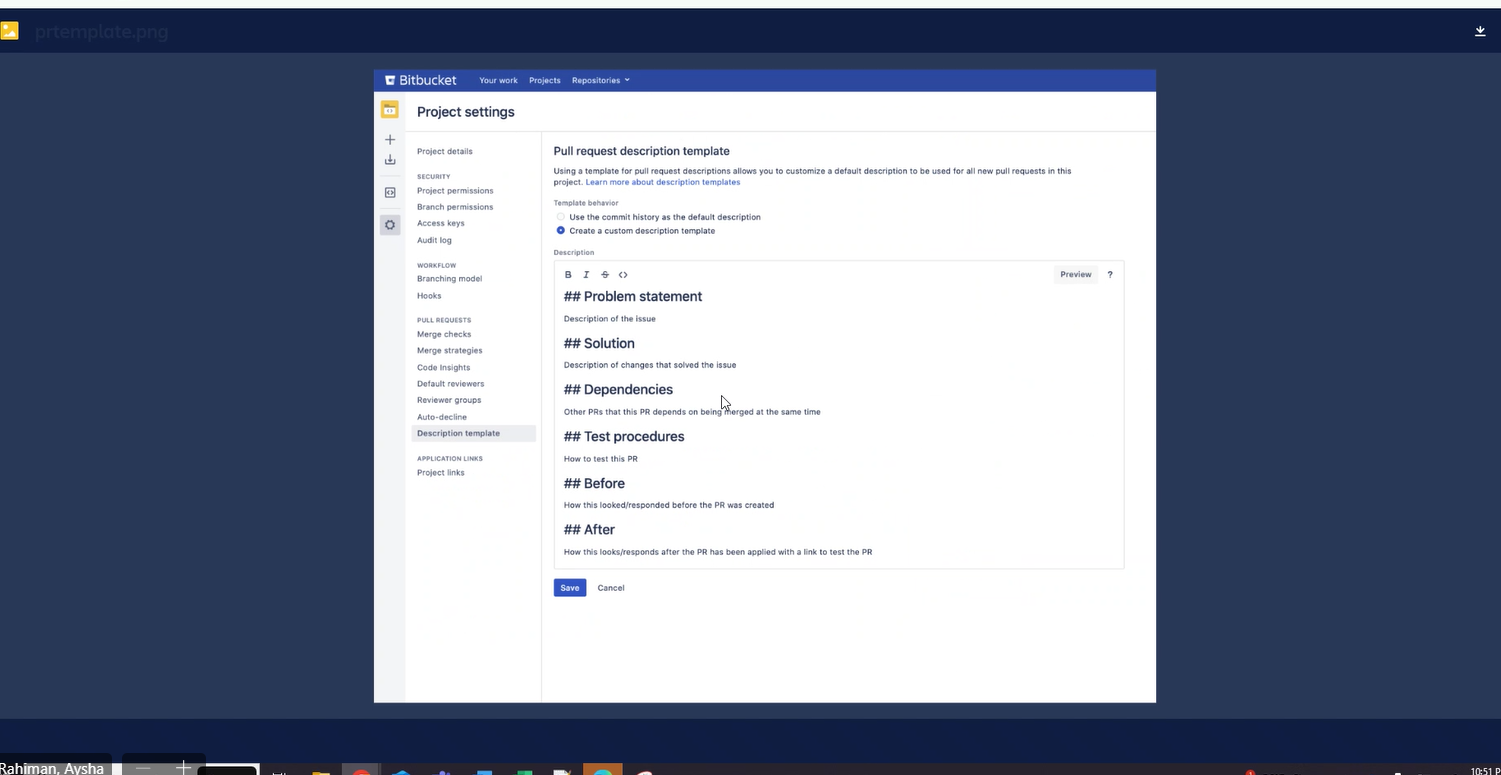
Task: Open Your work in the top navigation
Action: (x=498, y=80)
